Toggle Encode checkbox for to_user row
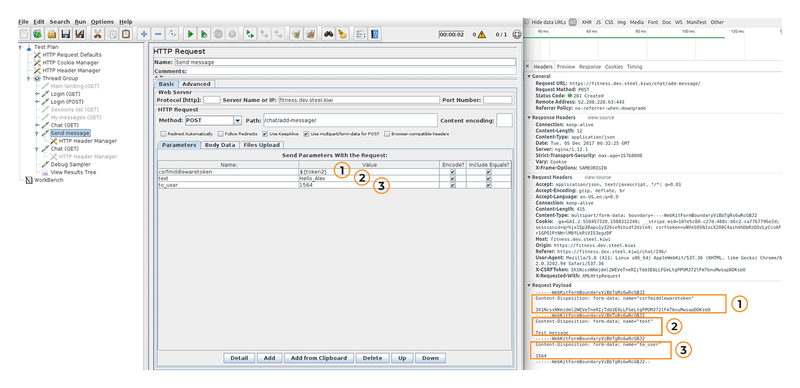The height and width of the screenshot is (388, 800). click(x=453, y=185)
